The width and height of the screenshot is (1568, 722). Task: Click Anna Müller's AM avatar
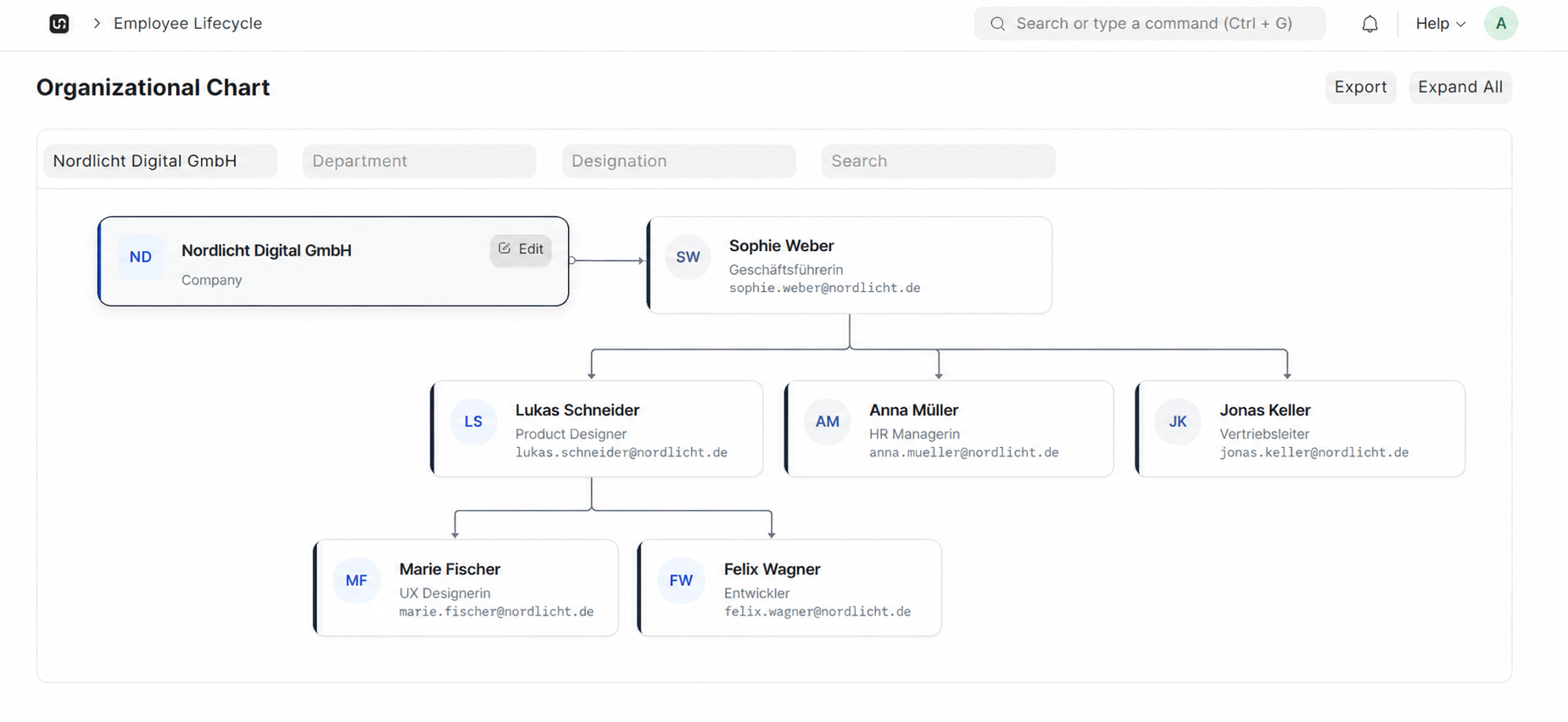pos(828,422)
